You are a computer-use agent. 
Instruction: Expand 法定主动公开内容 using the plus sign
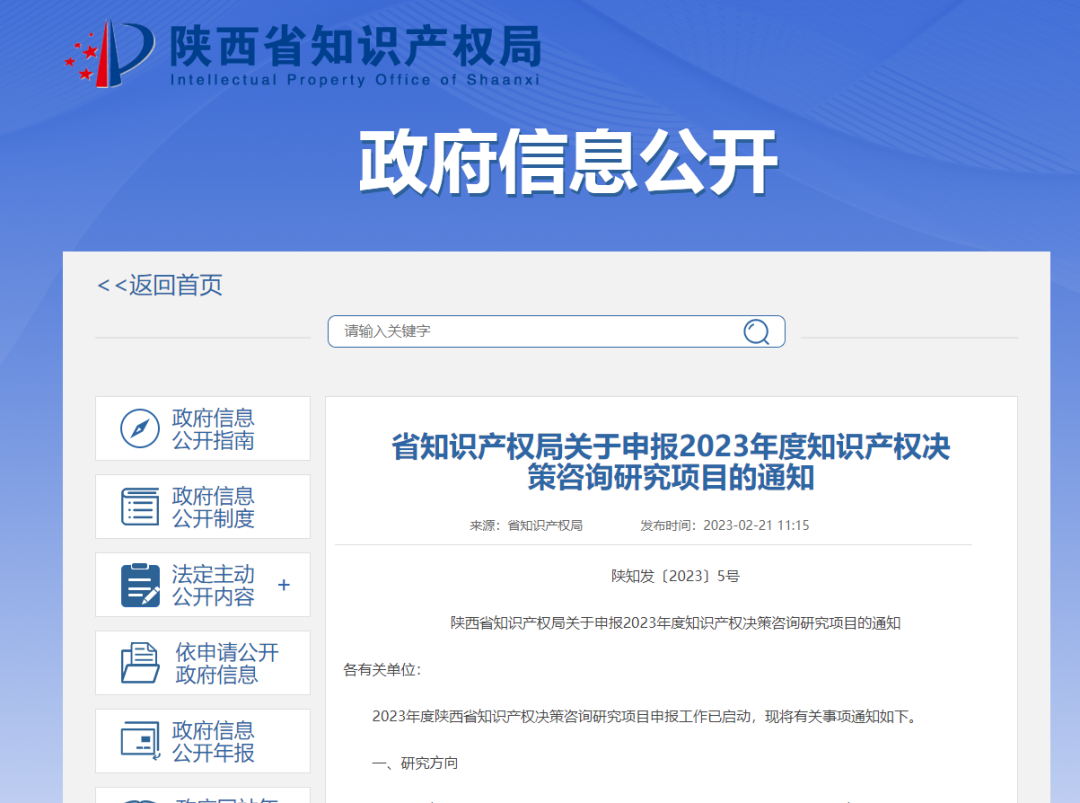[x=283, y=585]
